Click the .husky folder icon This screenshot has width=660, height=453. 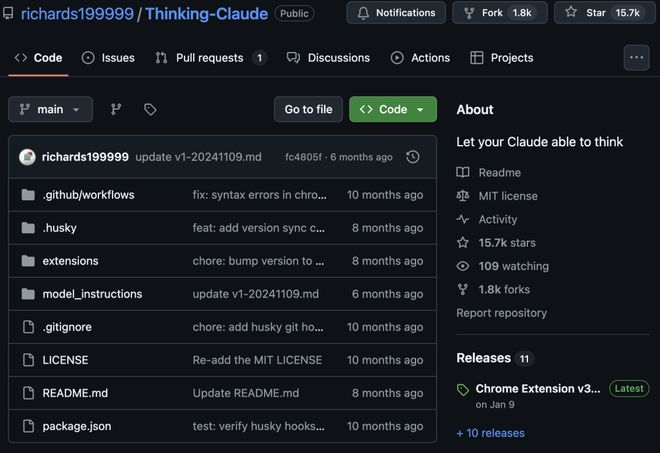[x=28, y=228]
